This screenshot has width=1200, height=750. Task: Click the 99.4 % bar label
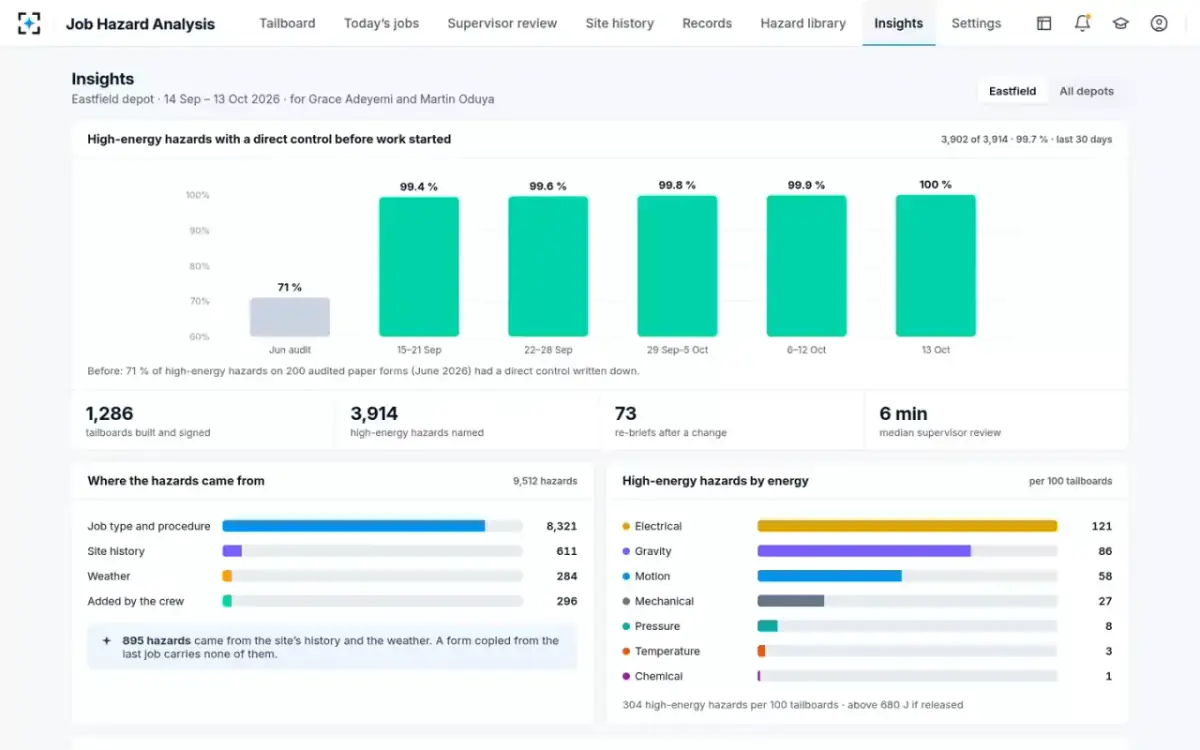point(419,186)
